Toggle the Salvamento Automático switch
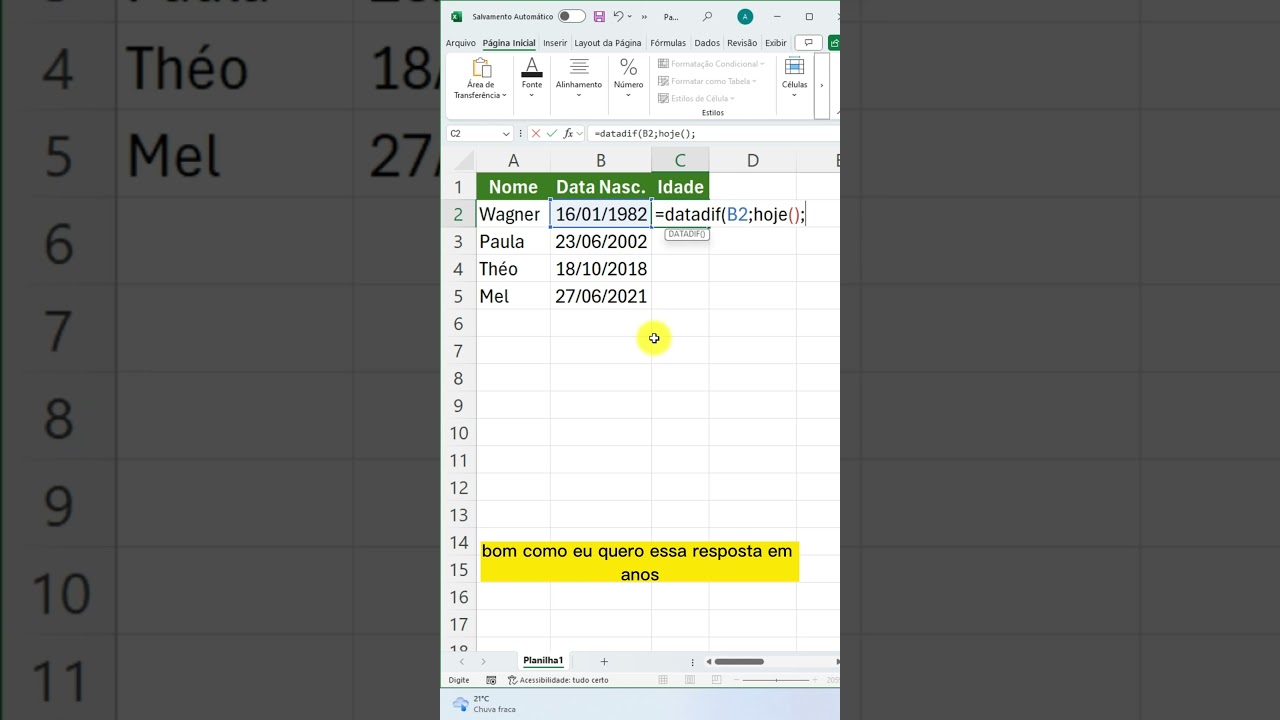 point(572,16)
